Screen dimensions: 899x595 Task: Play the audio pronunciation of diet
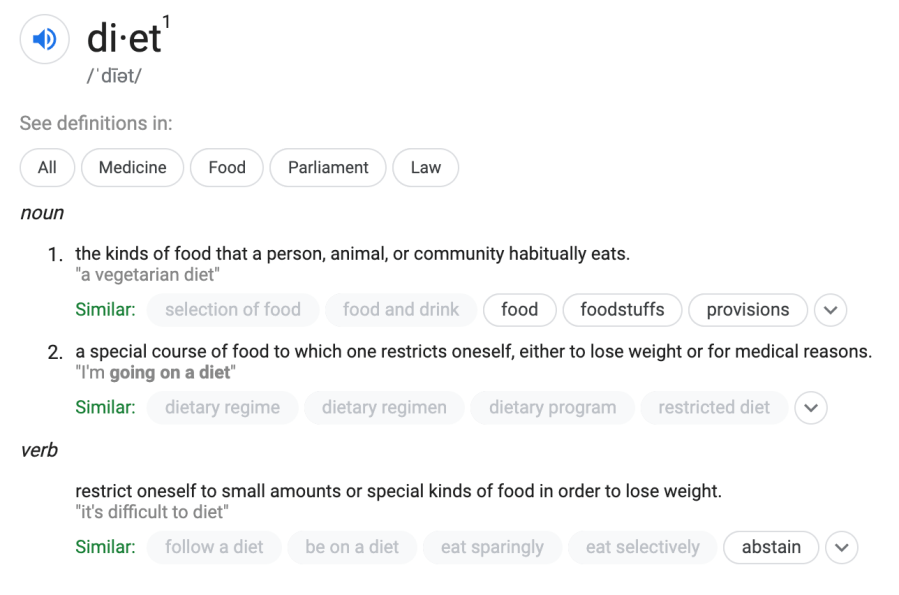click(44, 40)
